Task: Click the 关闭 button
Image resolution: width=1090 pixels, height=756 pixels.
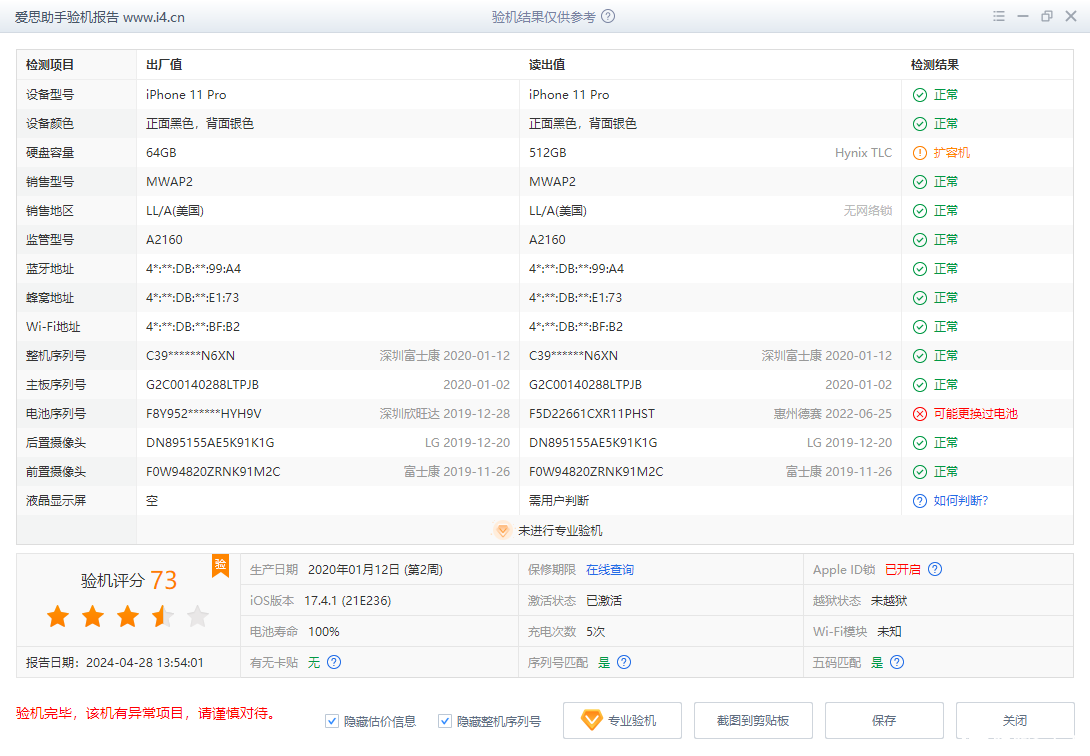Action: click(1015, 721)
